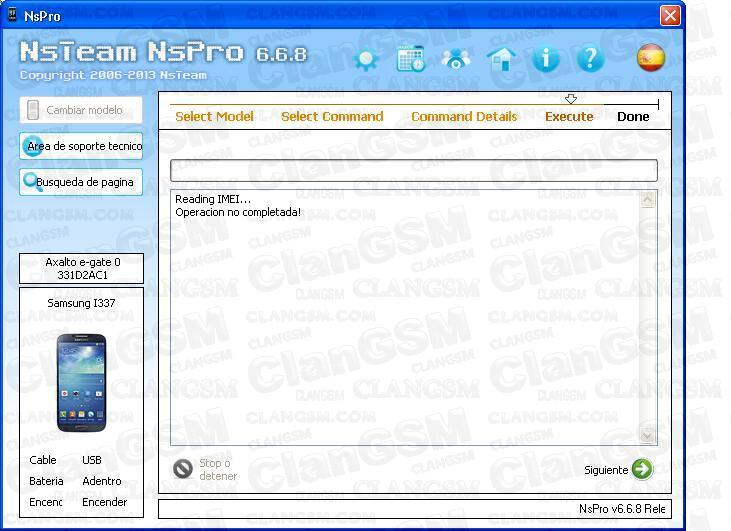Screen dimensions: 731x531
Task: Open Busqueda de pagina
Action: point(81,182)
